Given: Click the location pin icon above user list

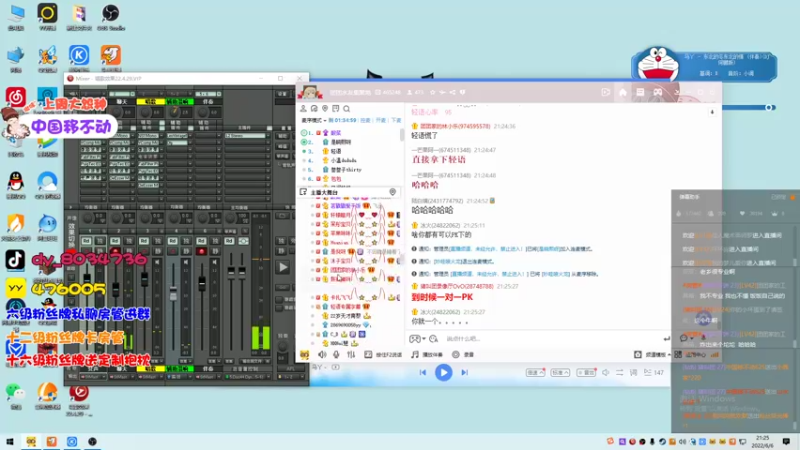Looking at the screenshot, I should click(x=325, y=109).
